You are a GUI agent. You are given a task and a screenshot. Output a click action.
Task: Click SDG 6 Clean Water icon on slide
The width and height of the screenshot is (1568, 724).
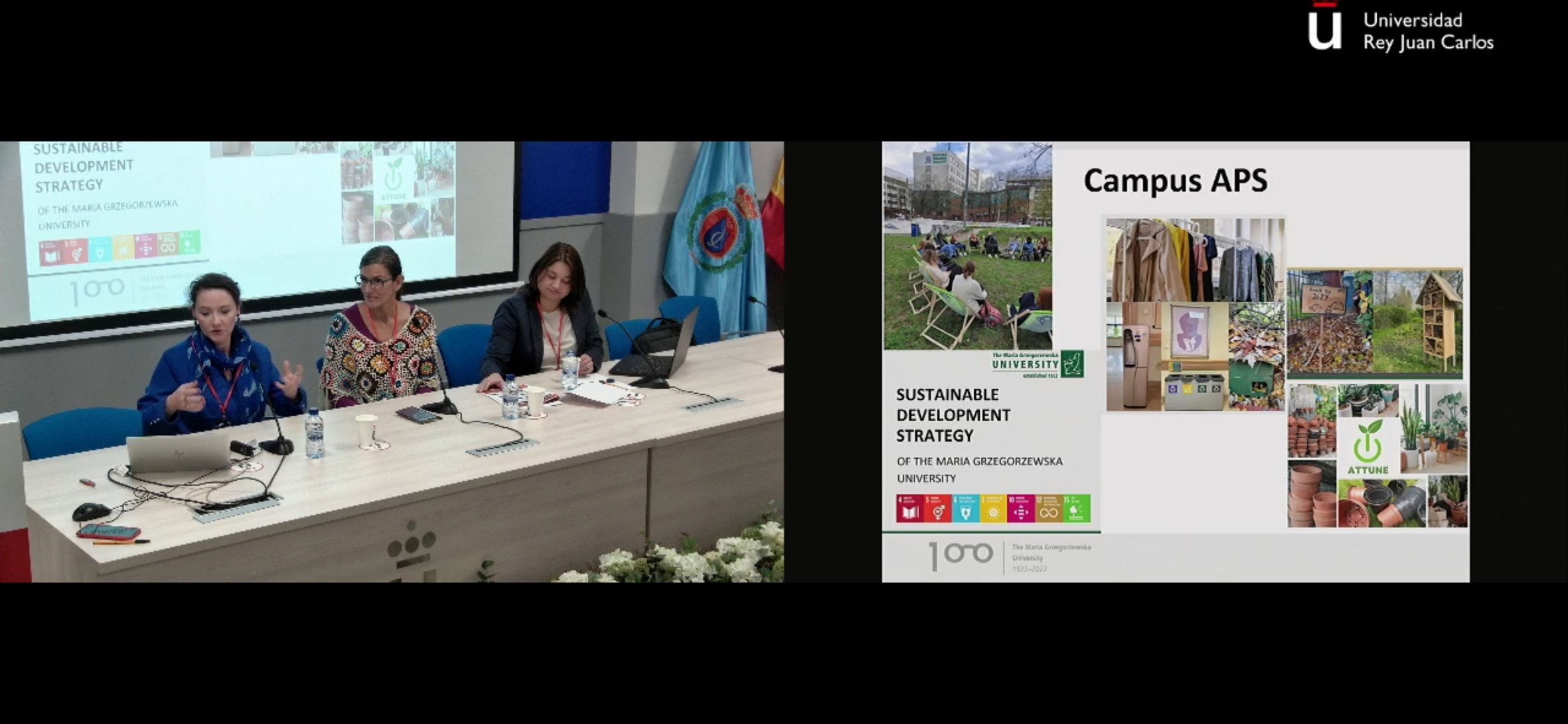(965, 509)
